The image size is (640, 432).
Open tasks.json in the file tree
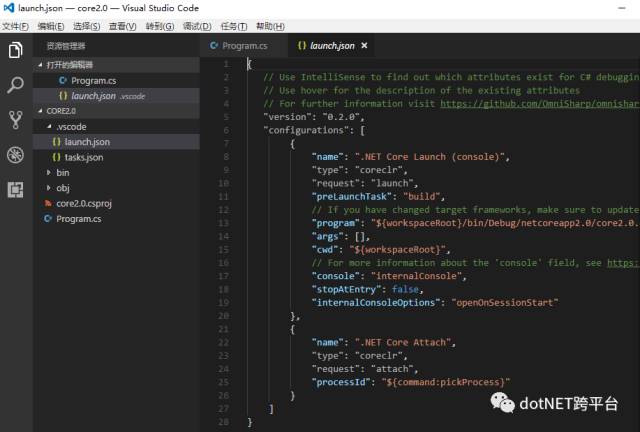tap(116, 158)
